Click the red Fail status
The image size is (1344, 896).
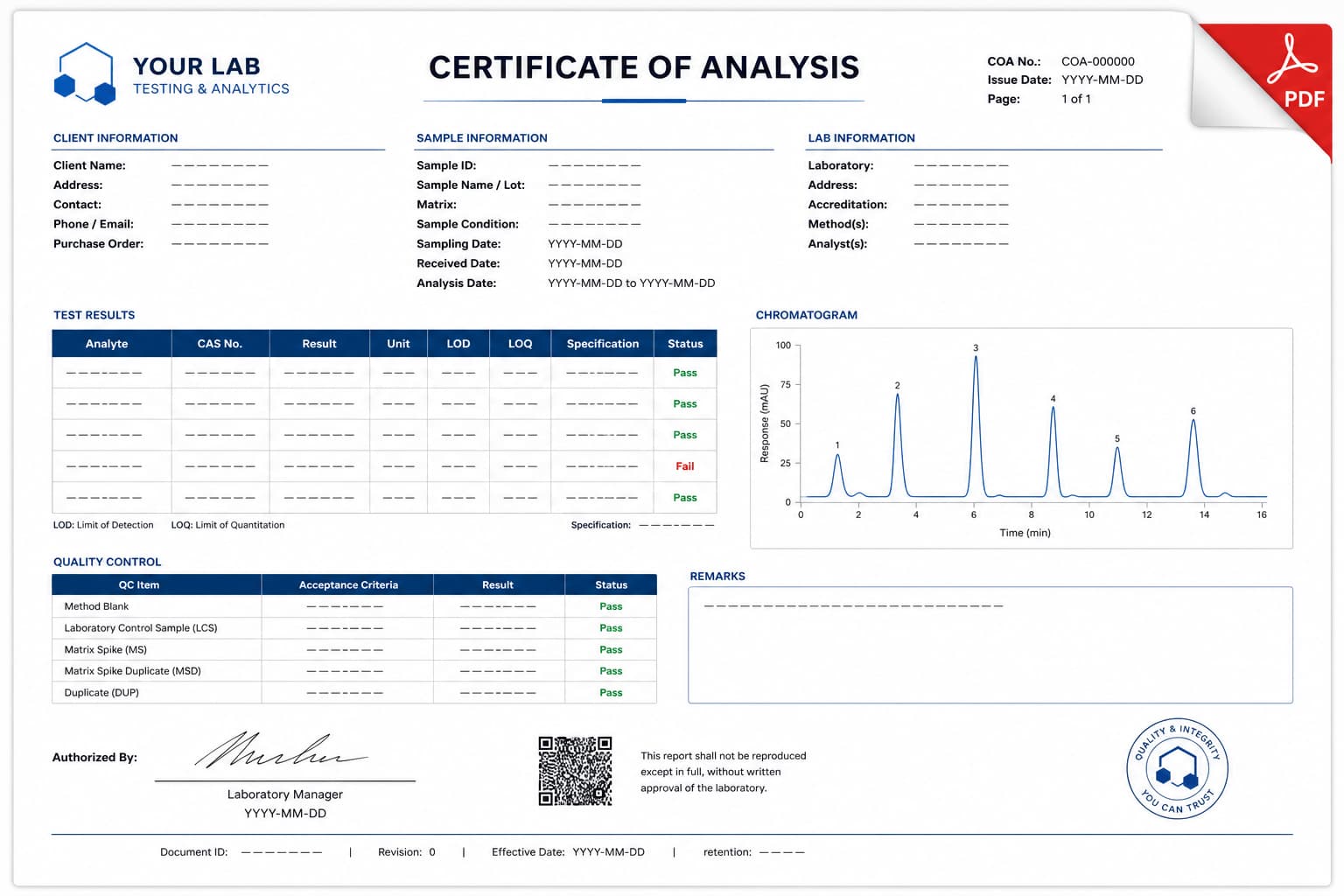pos(685,466)
